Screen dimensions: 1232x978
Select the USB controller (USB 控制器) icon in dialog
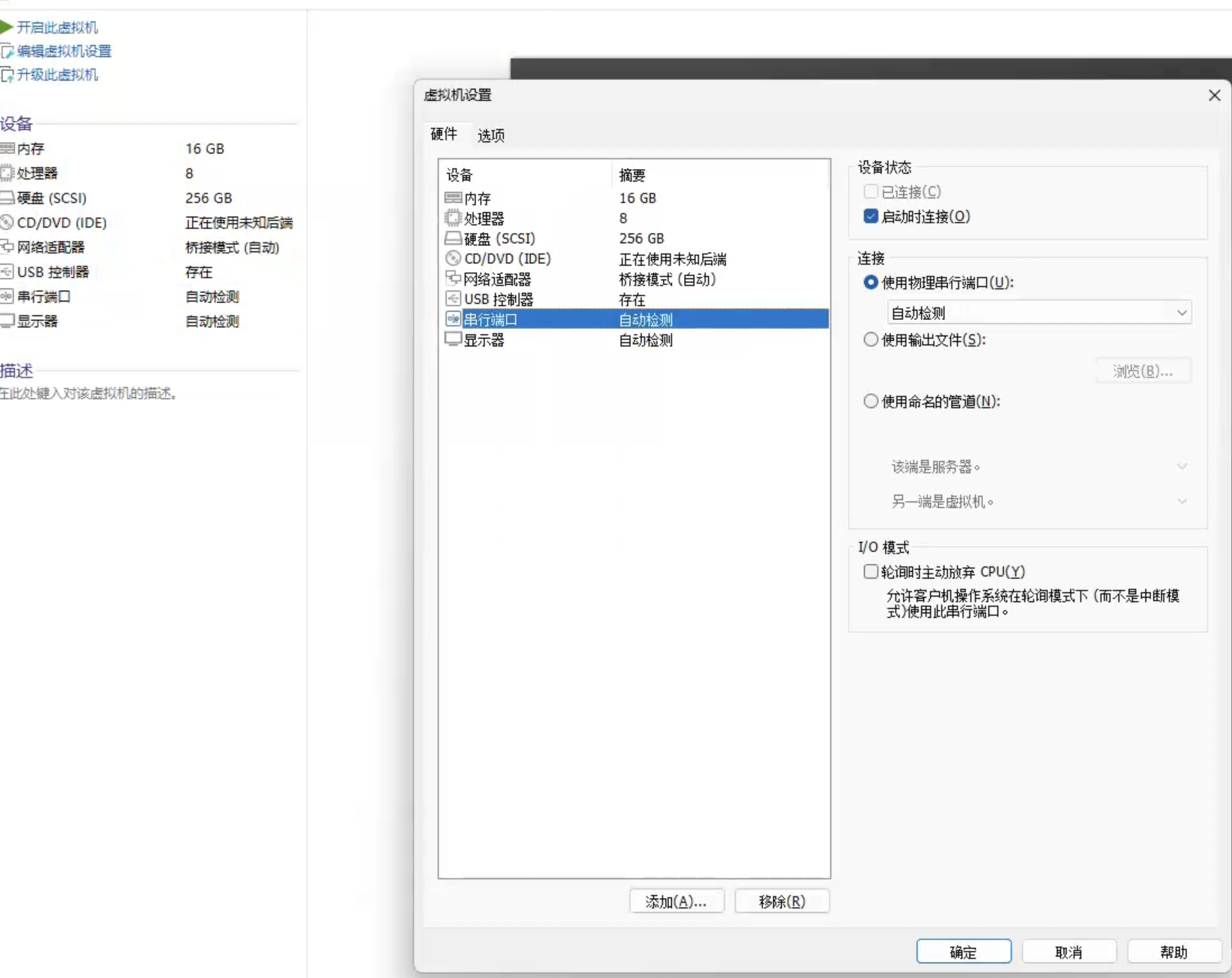coord(453,299)
